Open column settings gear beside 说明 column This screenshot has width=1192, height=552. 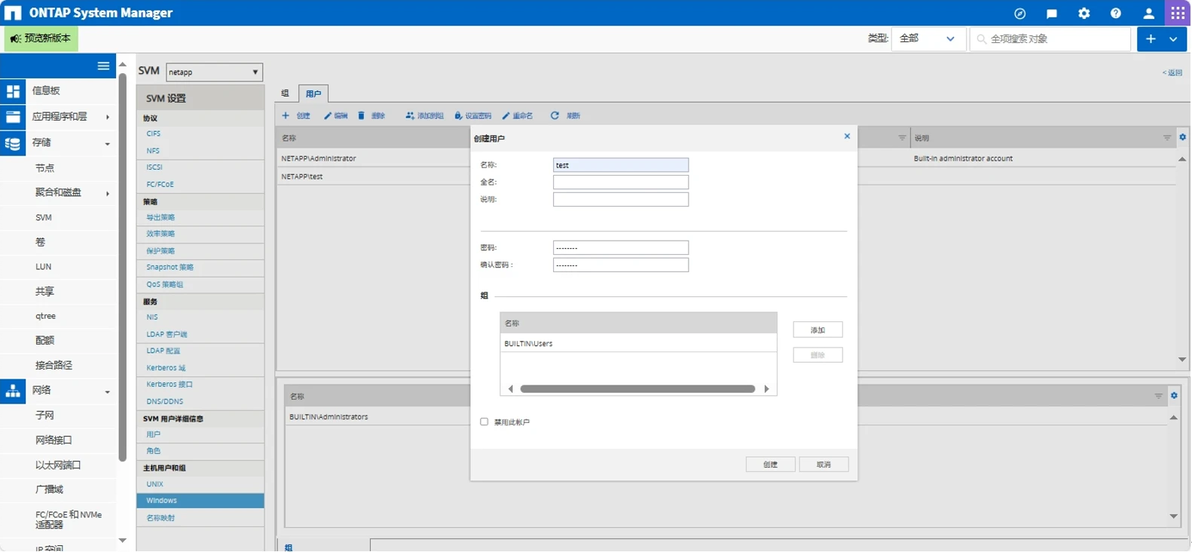(1183, 138)
